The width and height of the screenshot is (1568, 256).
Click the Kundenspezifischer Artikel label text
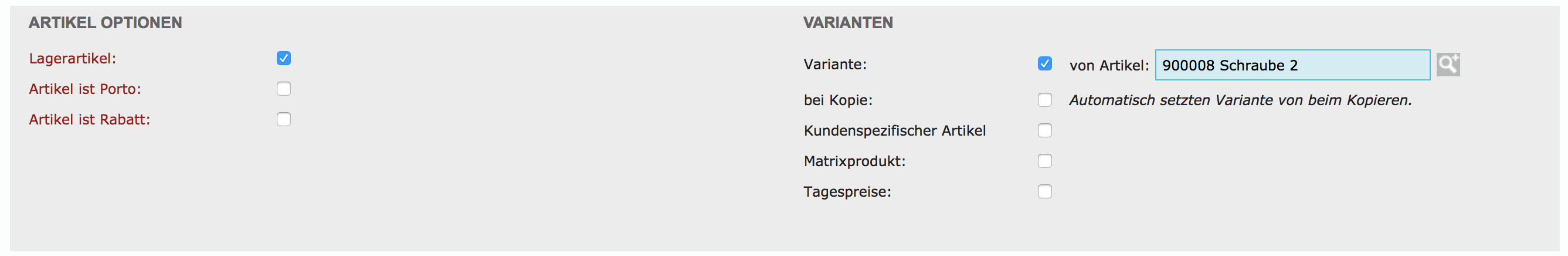click(x=894, y=130)
